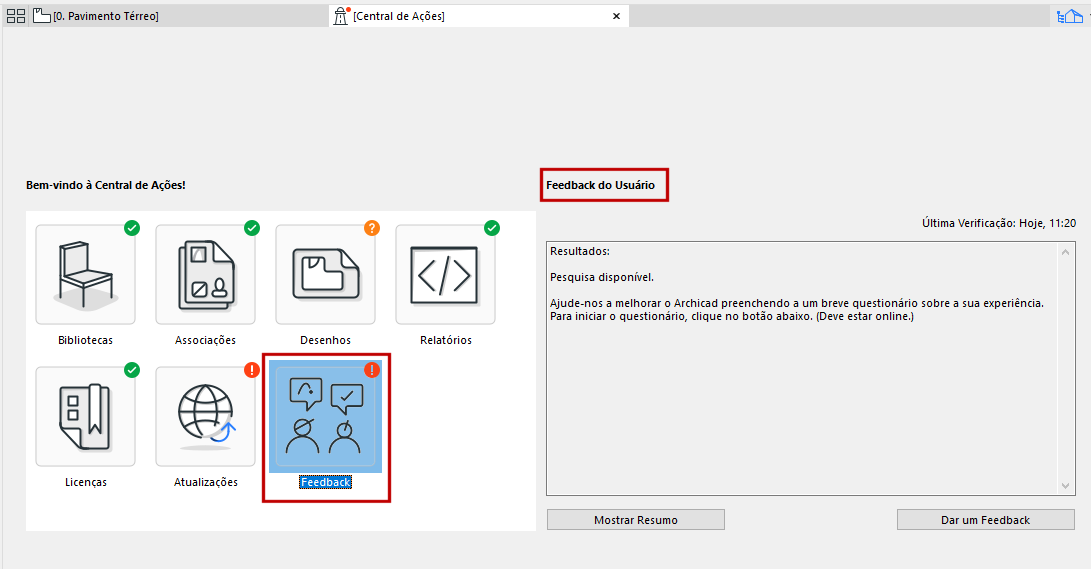Click the Desenhos label
Viewport: 1091px width, 569px height.
pyautogui.click(x=326, y=340)
